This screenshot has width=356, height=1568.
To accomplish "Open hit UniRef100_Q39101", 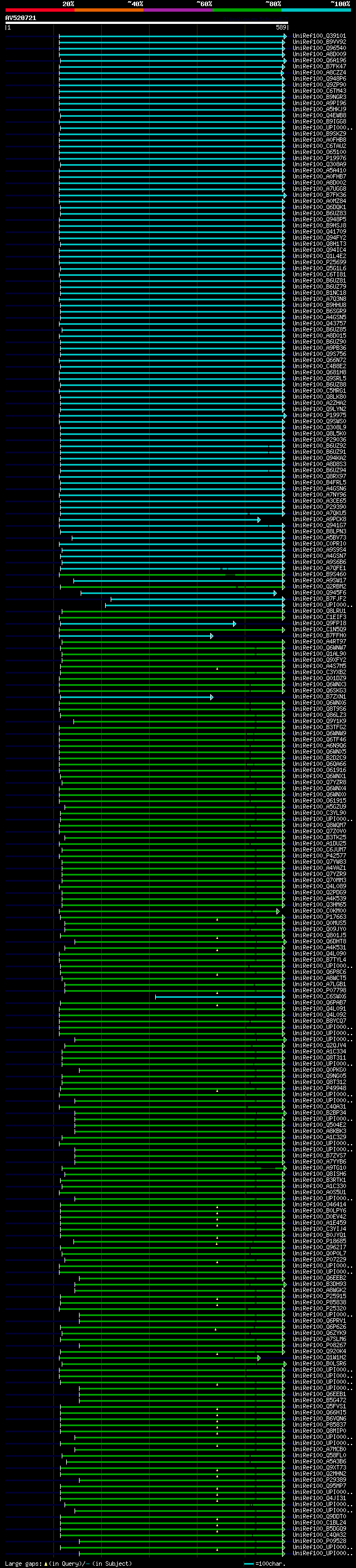I will 319,37.
